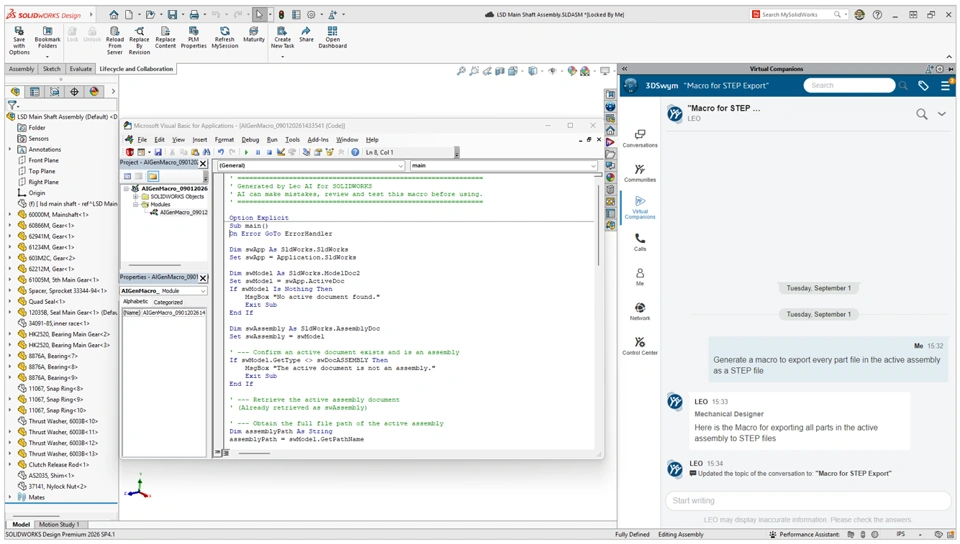
Task: Open Network in the 3DSwym sidebar
Action: [x=640, y=311]
